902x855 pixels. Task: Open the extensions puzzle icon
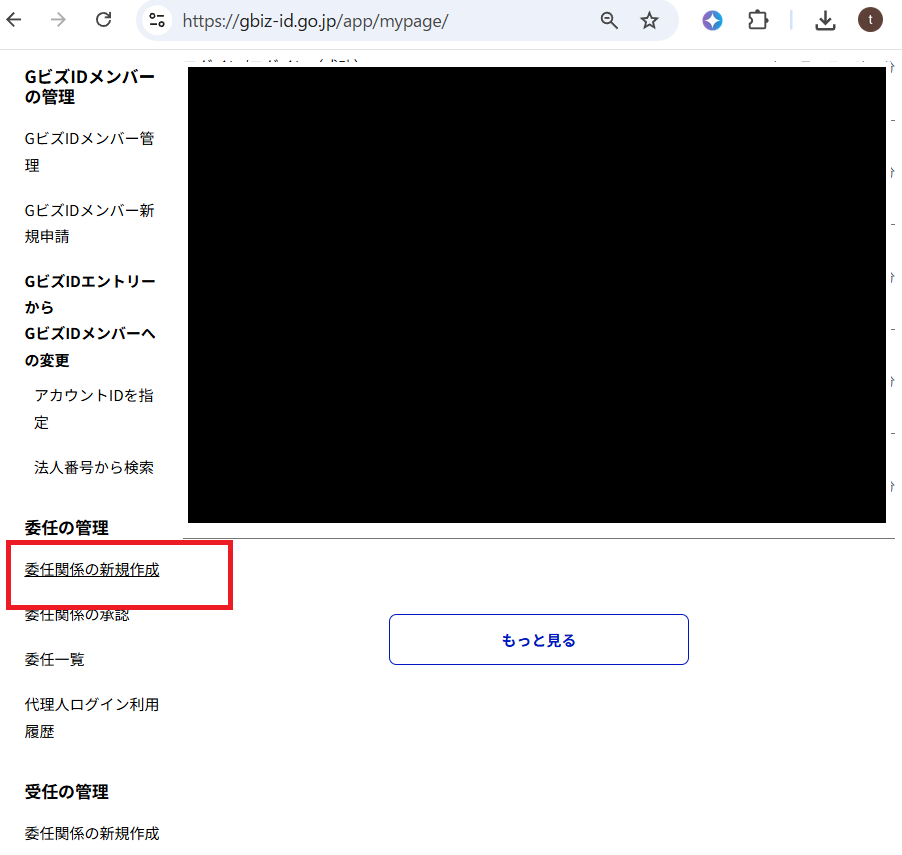(x=758, y=21)
